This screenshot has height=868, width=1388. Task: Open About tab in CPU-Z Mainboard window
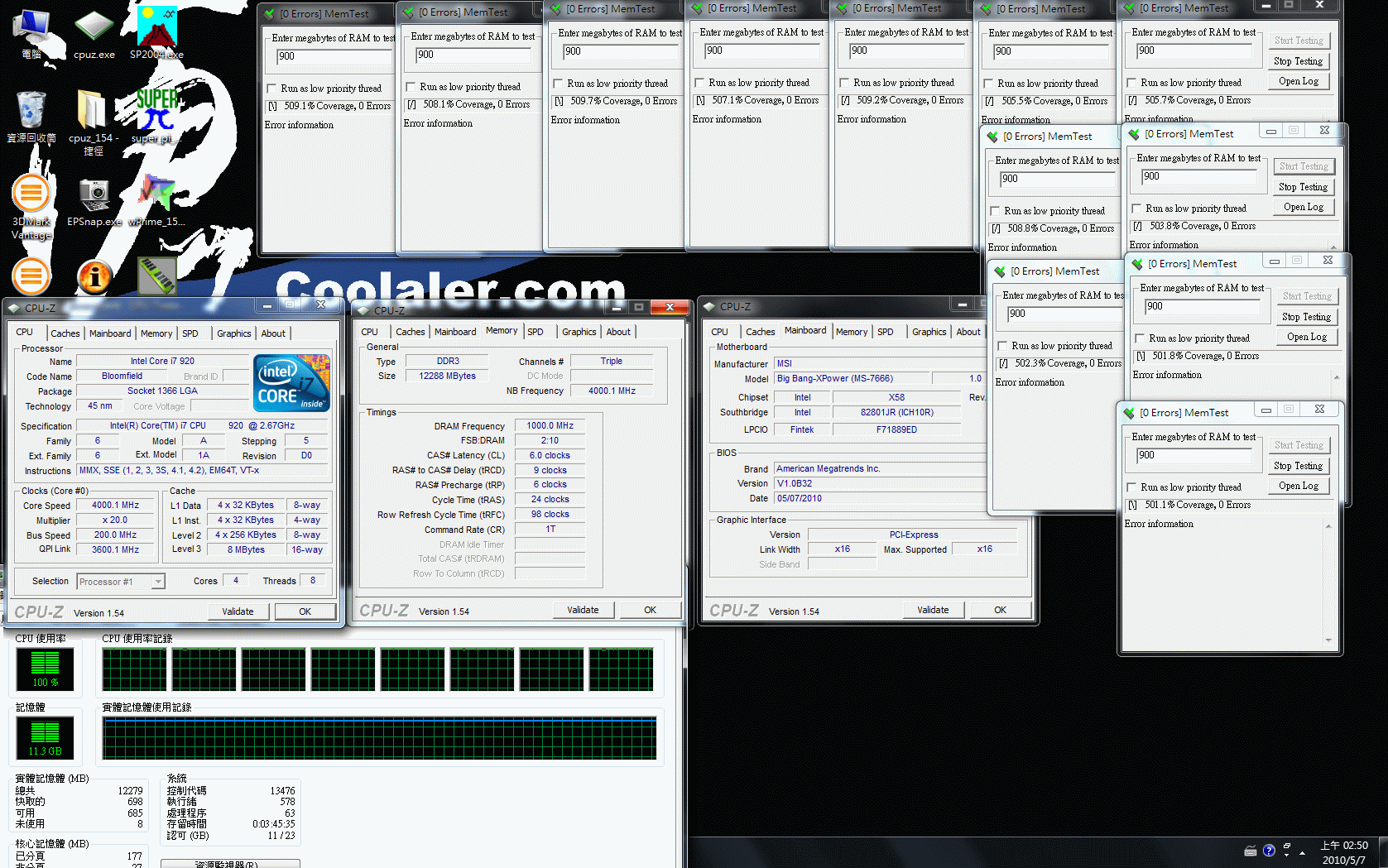(968, 332)
